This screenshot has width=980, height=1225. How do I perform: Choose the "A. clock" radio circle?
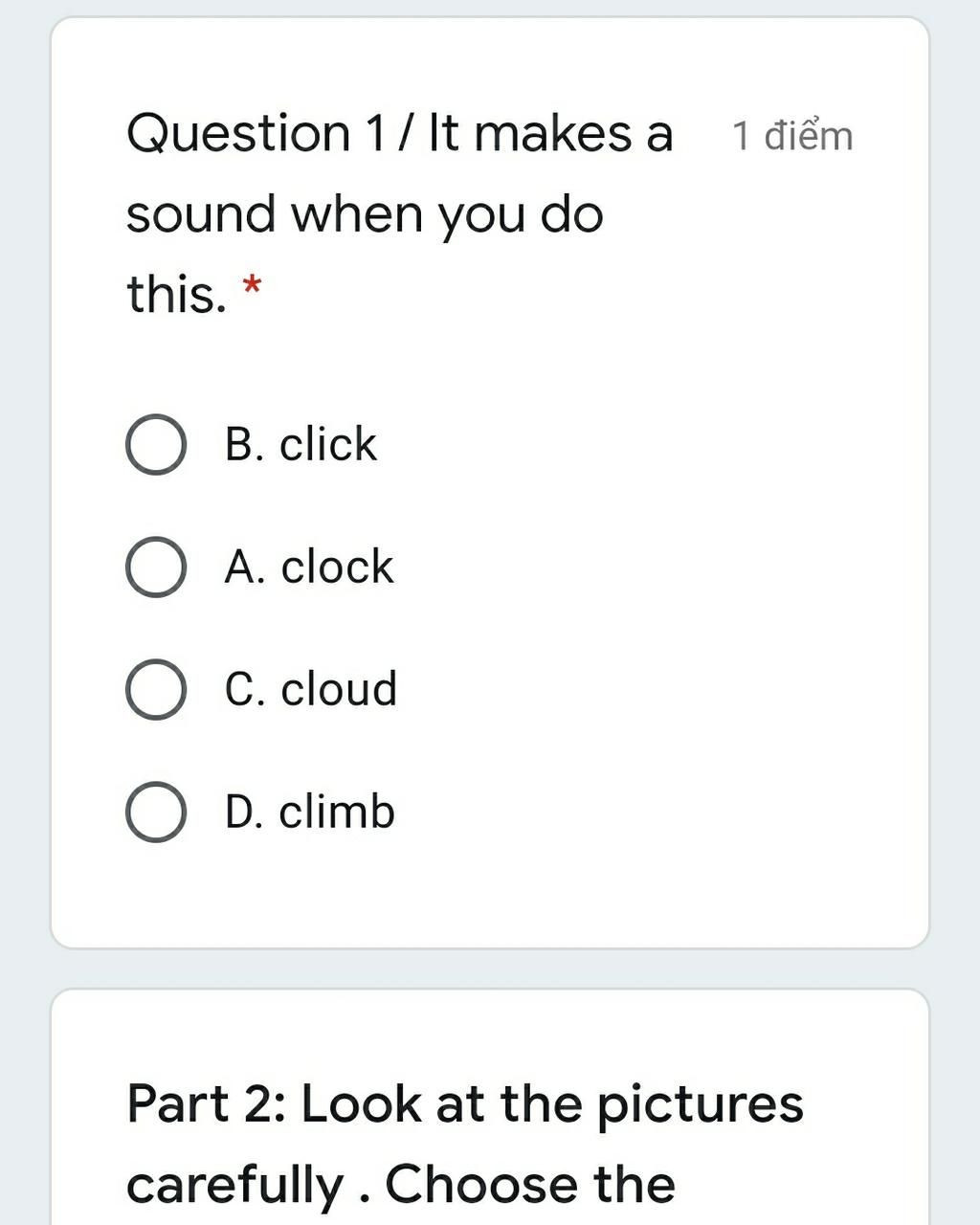(155, 567)
